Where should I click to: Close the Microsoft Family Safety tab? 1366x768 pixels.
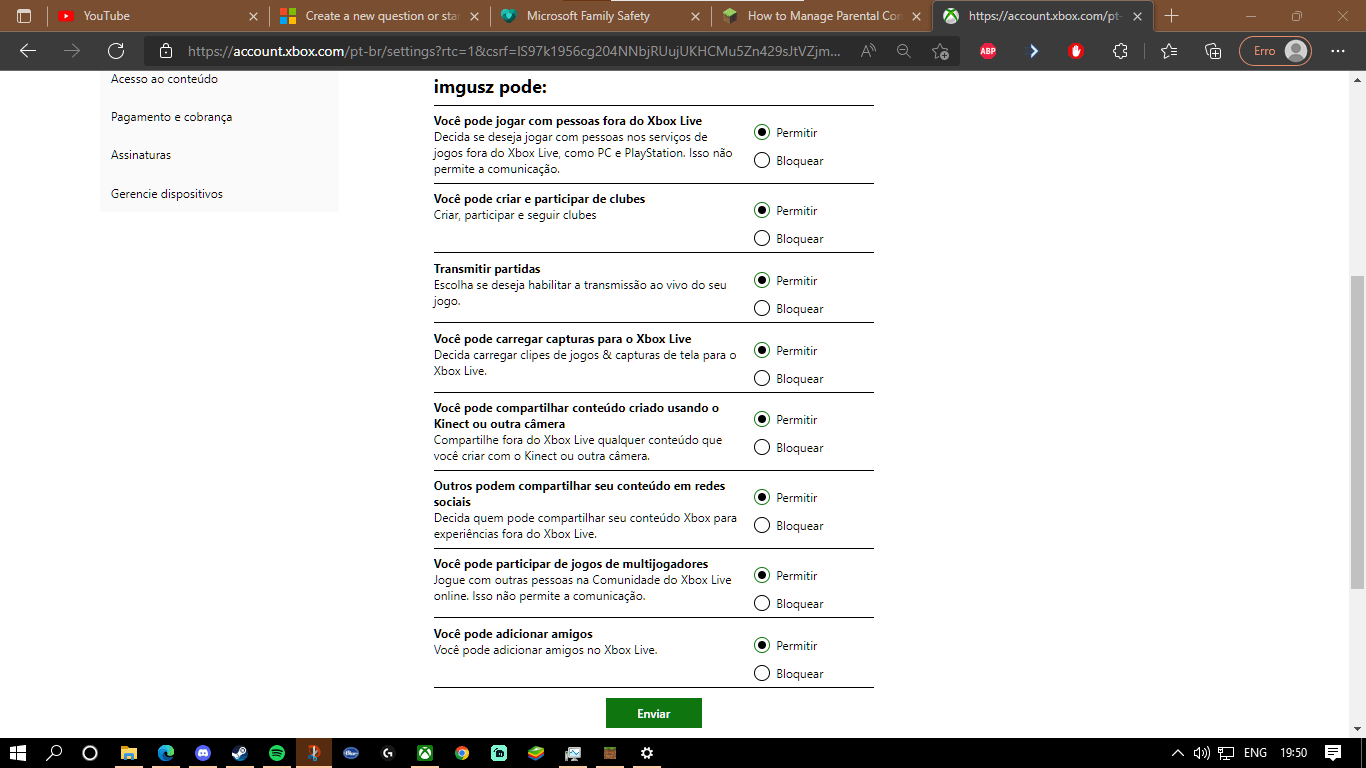pyautogui.click(x=695, y=16)
